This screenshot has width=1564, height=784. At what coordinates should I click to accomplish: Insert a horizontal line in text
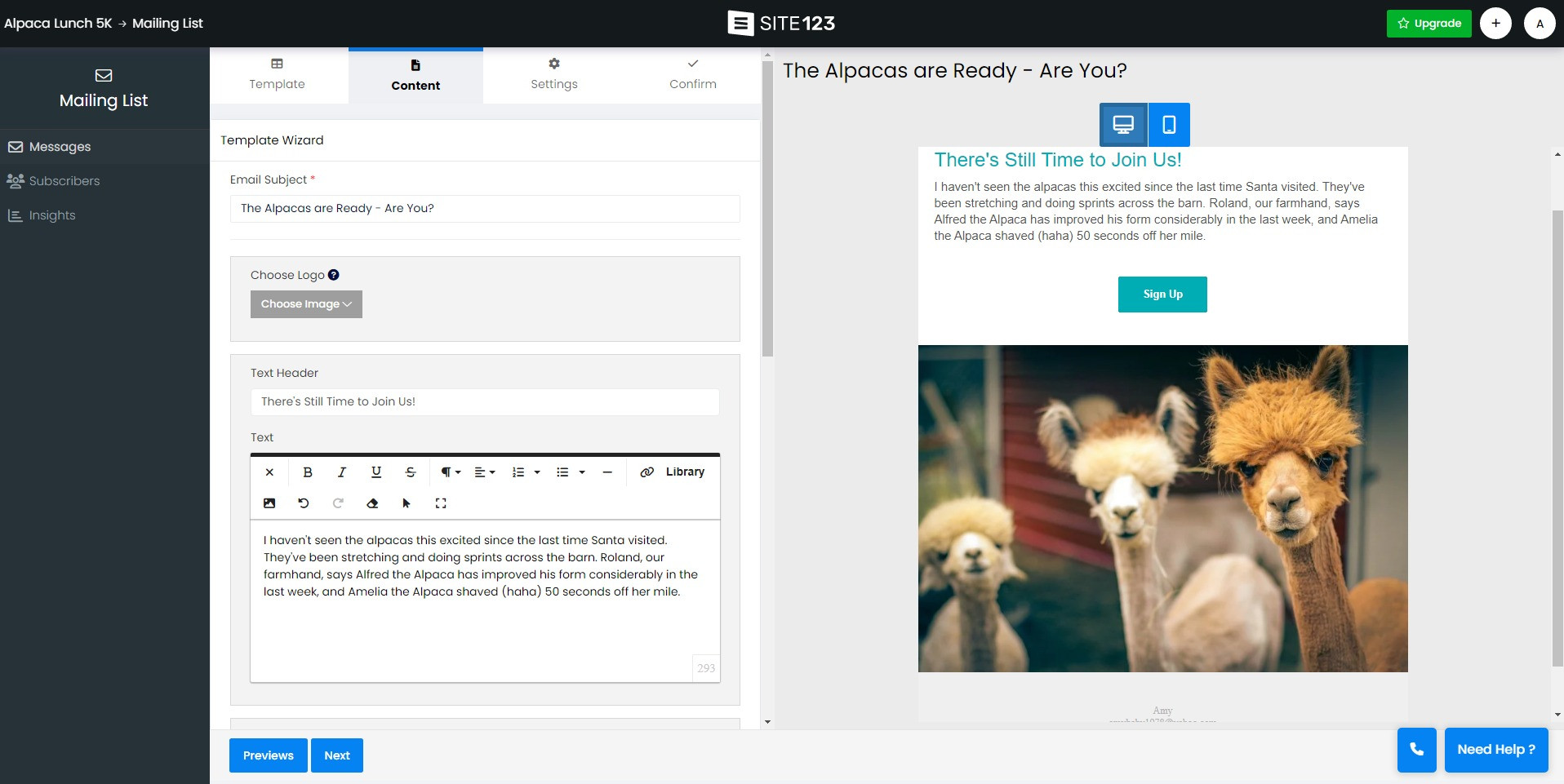[607, 472]
